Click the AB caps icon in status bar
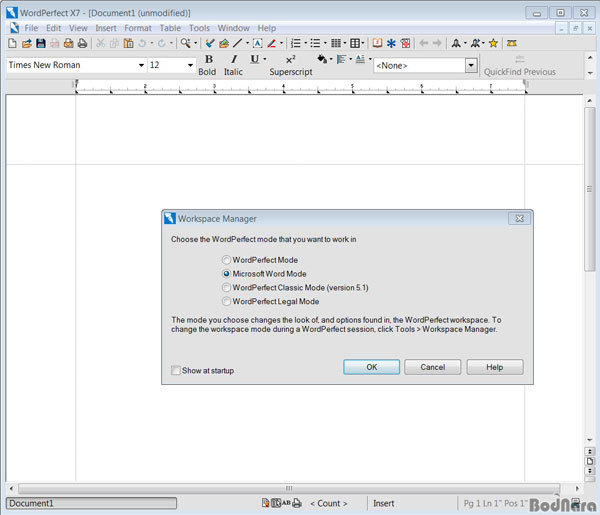 tap(286, 503)
